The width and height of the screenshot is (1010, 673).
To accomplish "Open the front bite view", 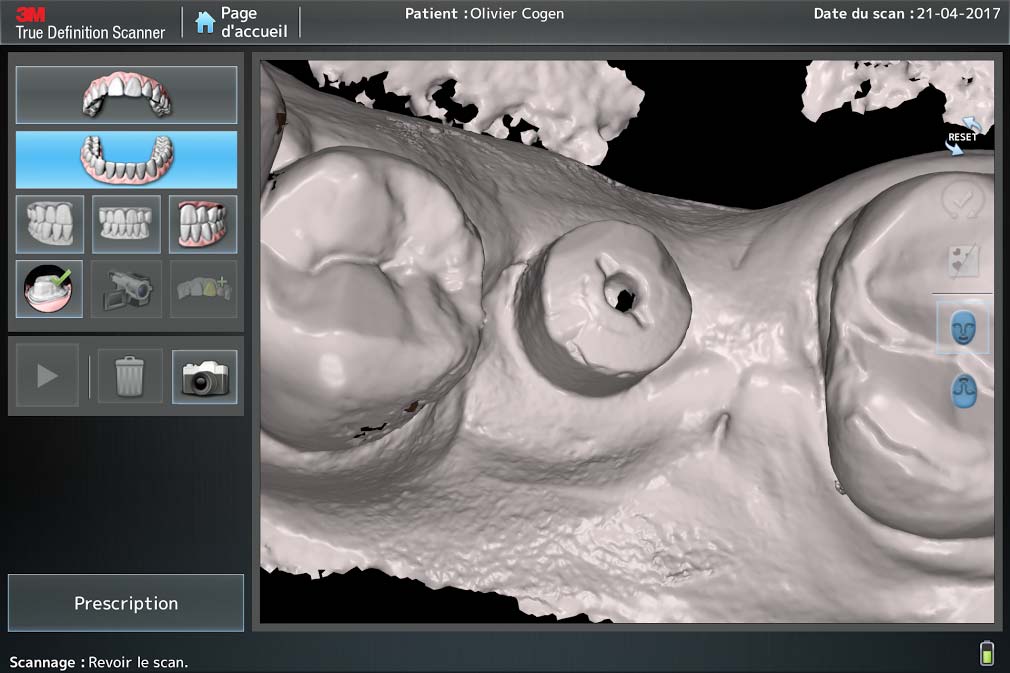I will (x=126, y=224).
